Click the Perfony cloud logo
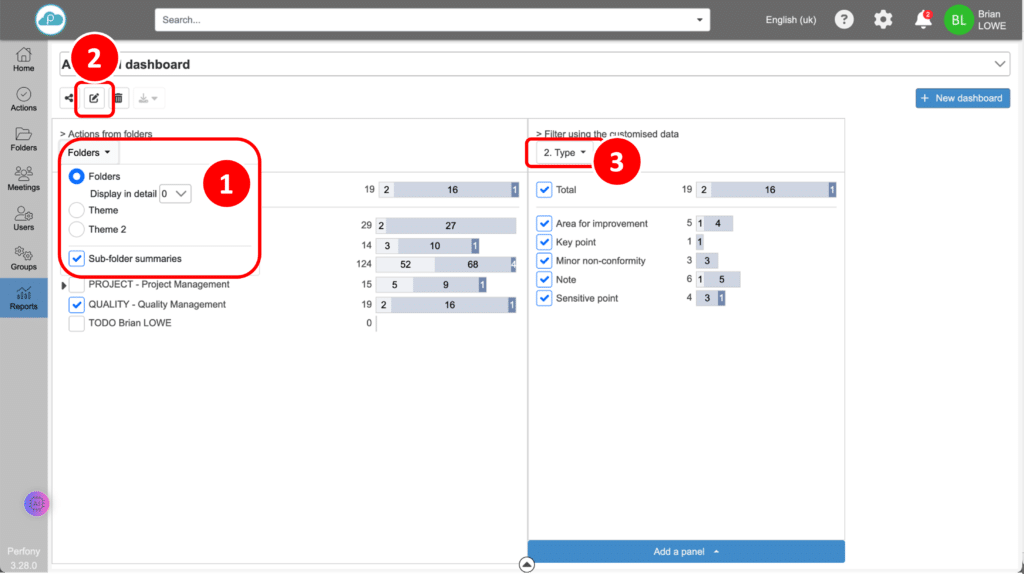Image resolution: width=1024 pixels, height=574 pixels. pos(48,20)
